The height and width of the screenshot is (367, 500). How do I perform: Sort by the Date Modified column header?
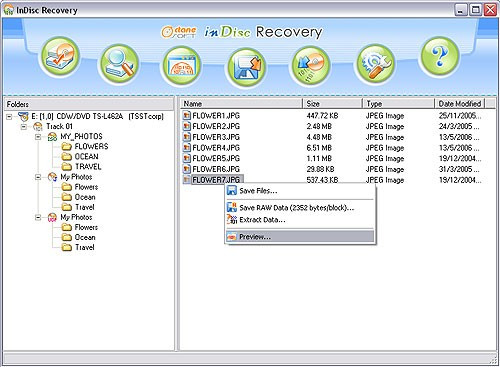[460, 104]
